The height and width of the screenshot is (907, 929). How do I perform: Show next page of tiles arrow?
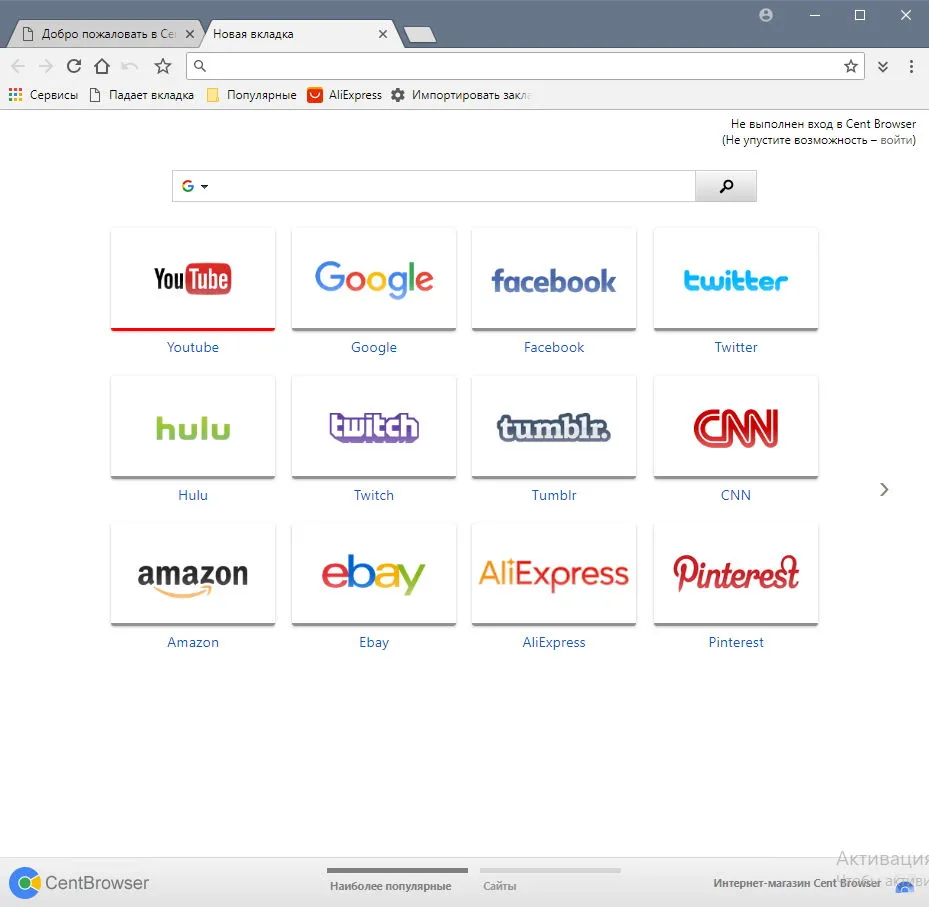(884, 489)
